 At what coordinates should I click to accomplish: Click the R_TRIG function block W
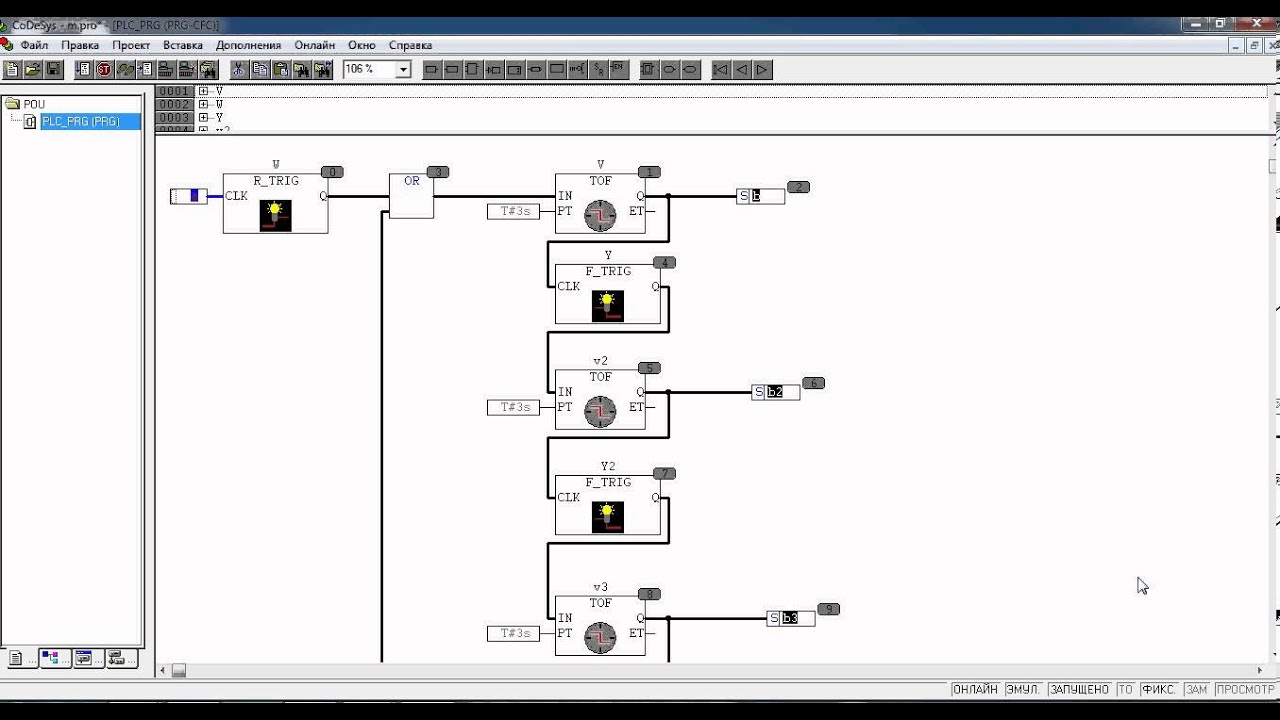point(275,203)
